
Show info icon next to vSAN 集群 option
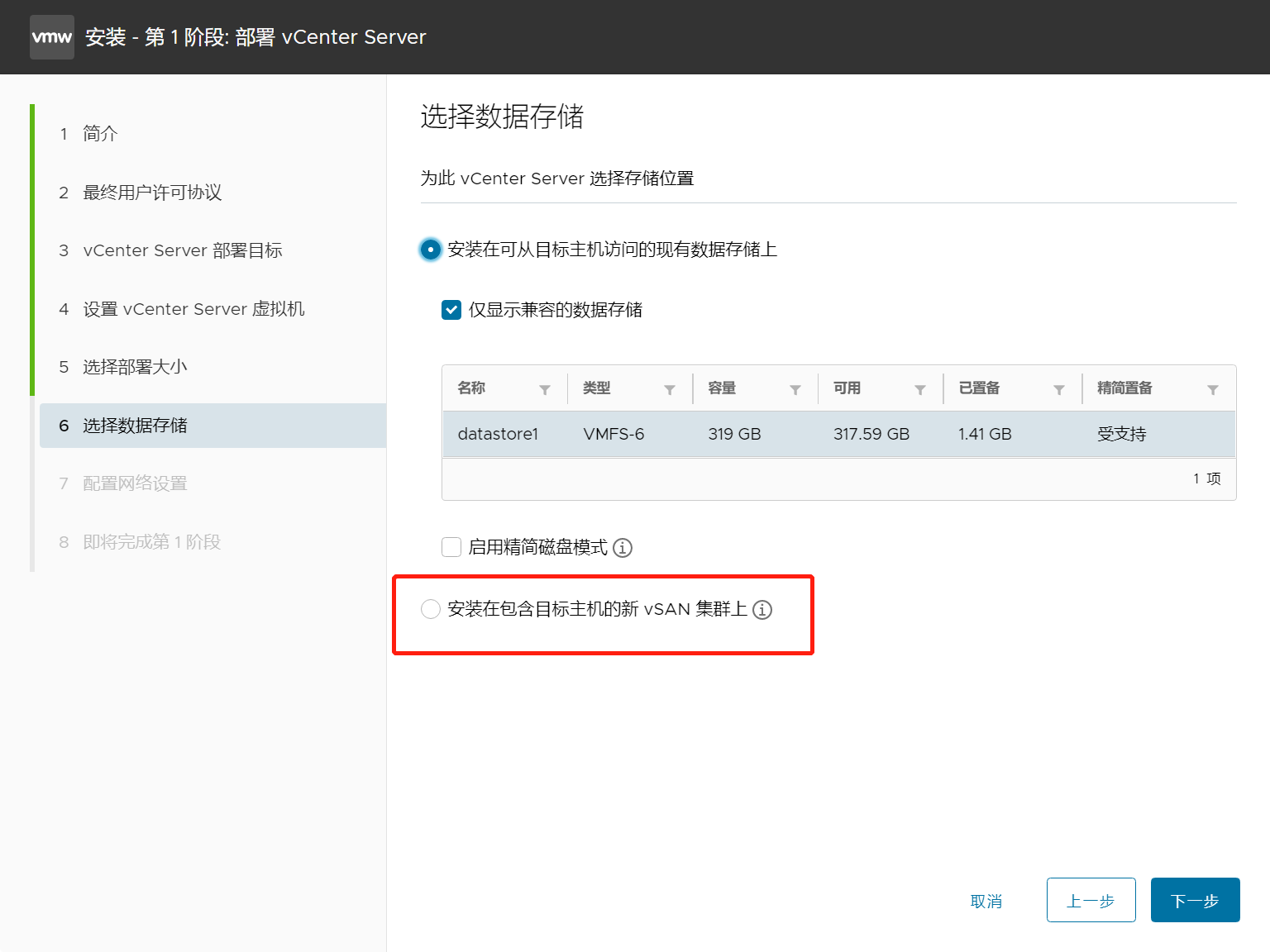[762, 610]
